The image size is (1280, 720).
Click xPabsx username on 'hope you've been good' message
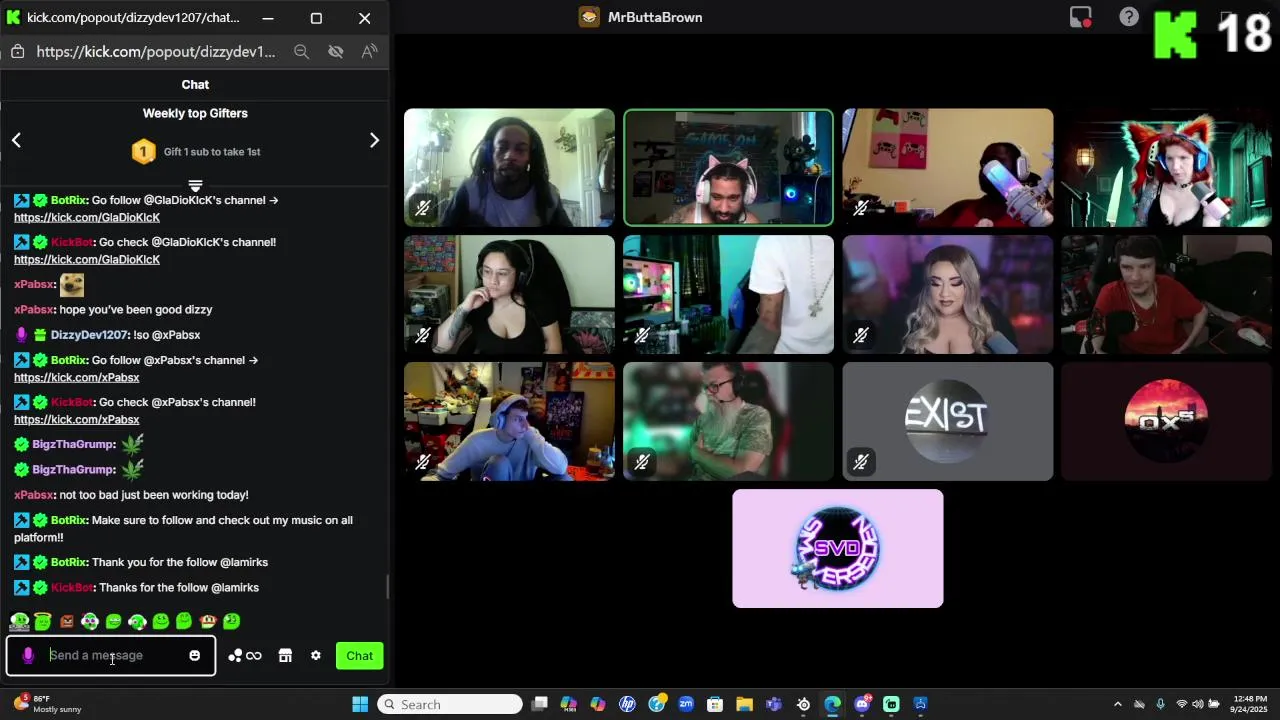(x=33, y=310)
